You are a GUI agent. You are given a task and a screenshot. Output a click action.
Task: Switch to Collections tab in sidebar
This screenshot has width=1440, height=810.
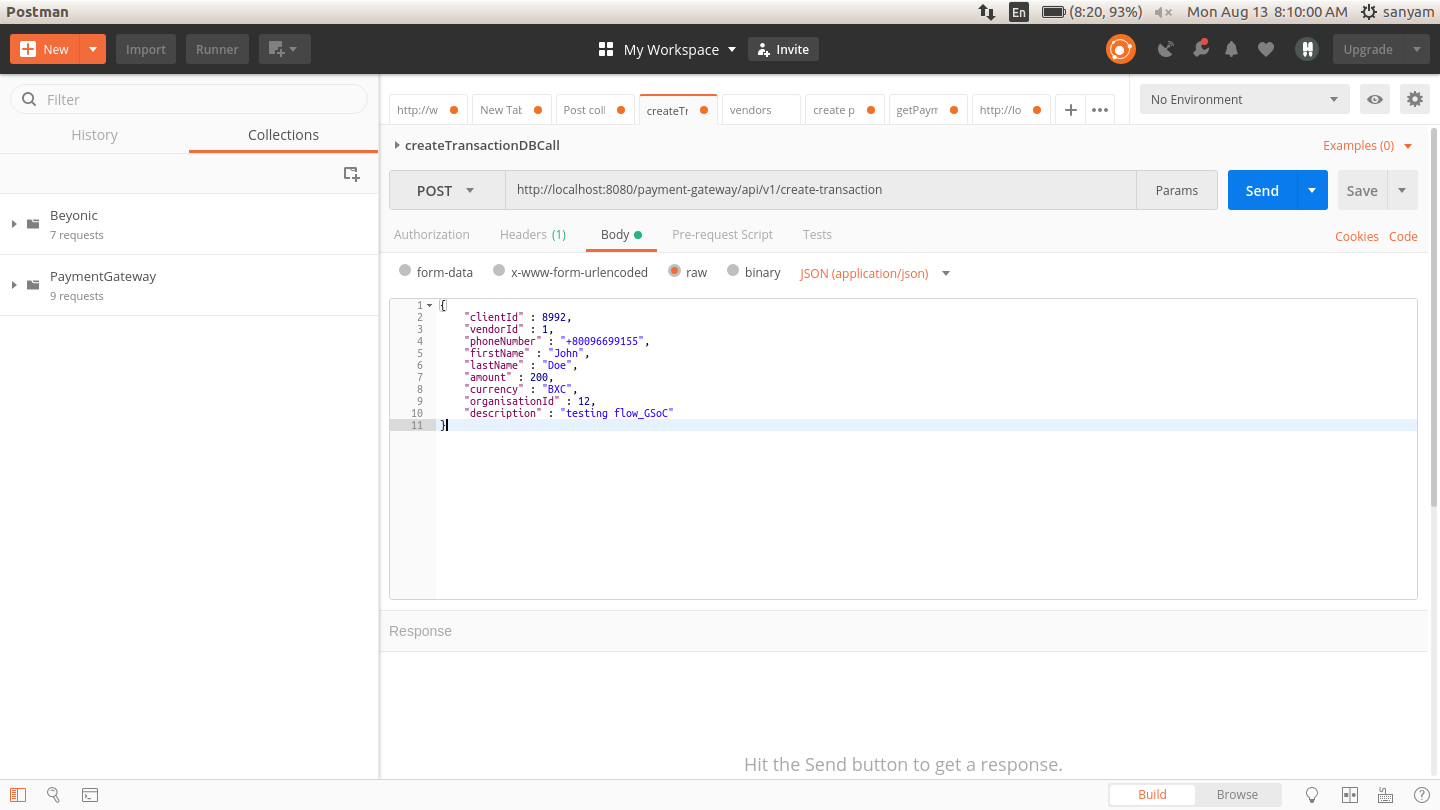[x=284, y=135]
